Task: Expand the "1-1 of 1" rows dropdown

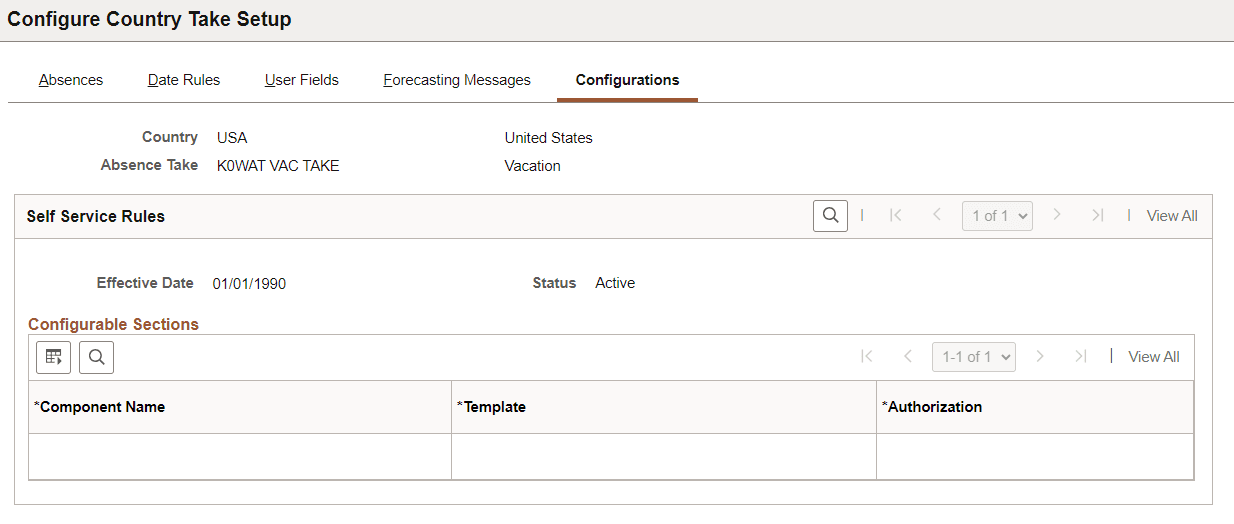Action: [x=973, y=357]
